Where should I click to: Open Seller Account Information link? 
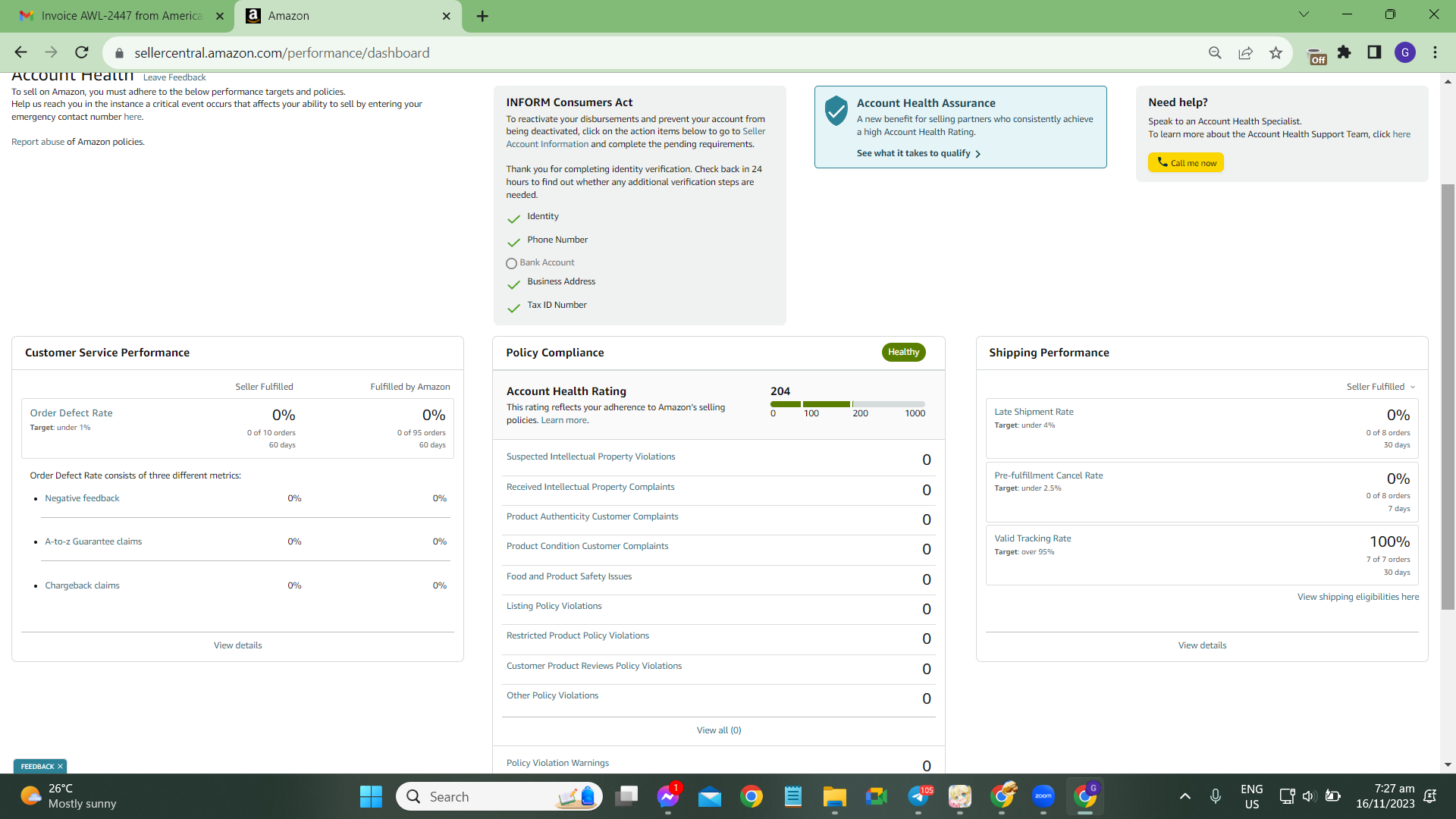point(636,137)
